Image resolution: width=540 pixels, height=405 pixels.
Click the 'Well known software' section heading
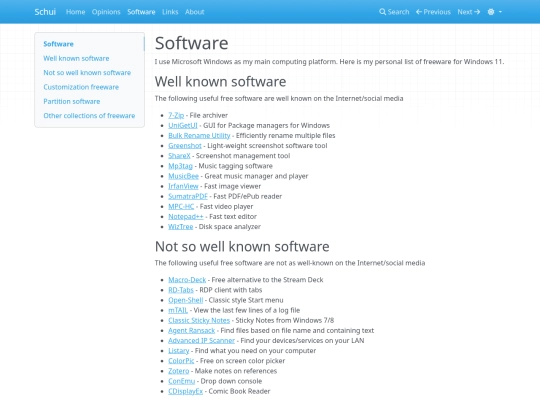[x=220, y=82]
